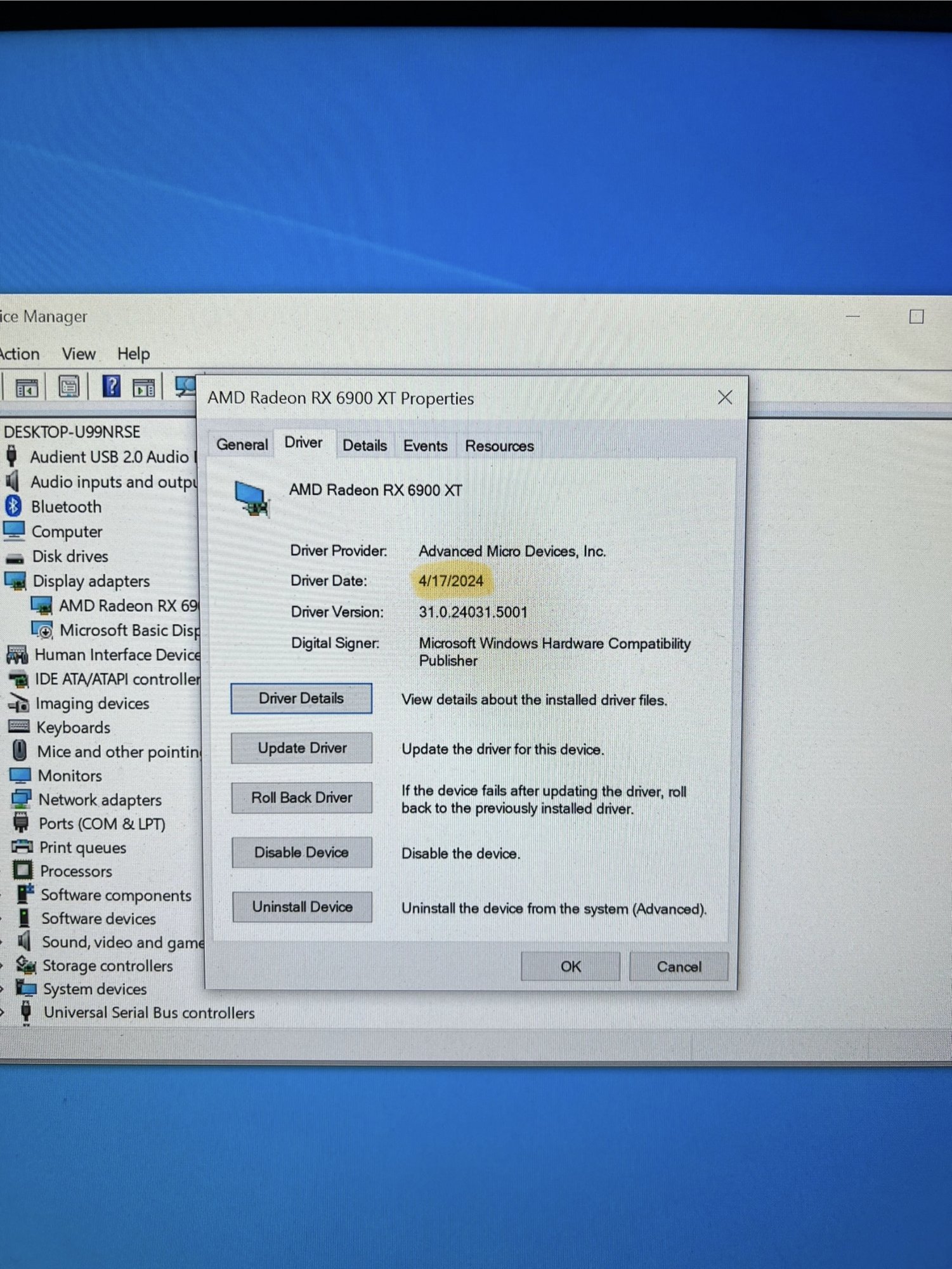This screenshot has width=952, height=1269.
Task: Click the Ports (COM & LPT) connector icon
Action: 21,822
